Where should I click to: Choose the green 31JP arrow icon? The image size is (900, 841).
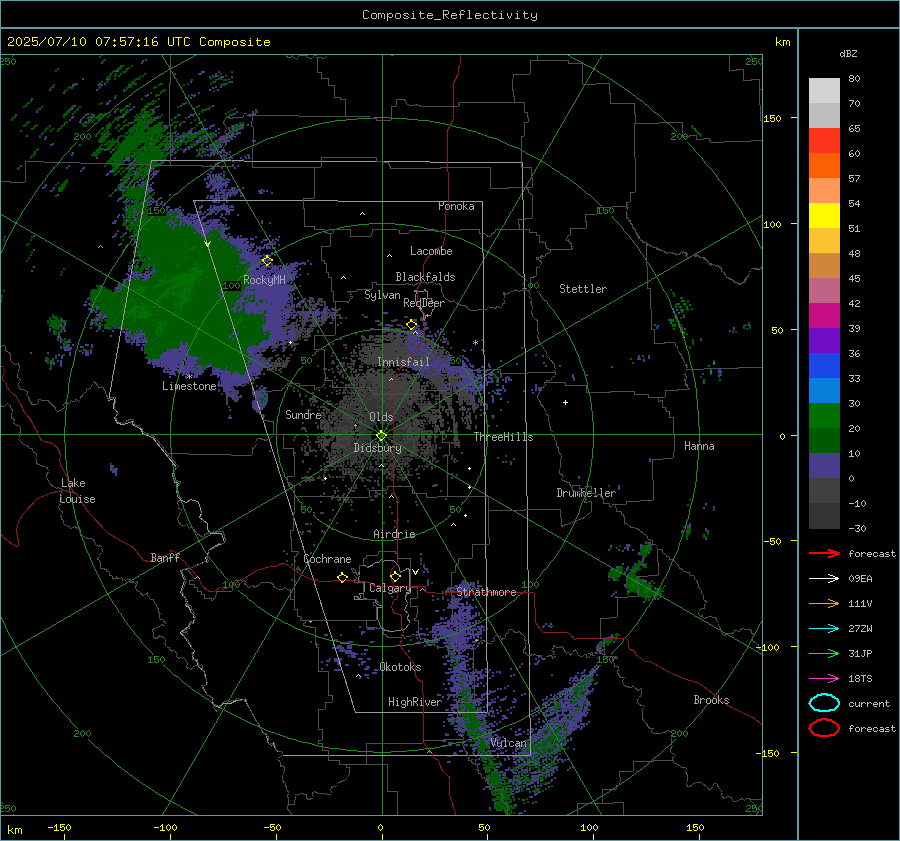pyautogui.click(x=824, y=653)
